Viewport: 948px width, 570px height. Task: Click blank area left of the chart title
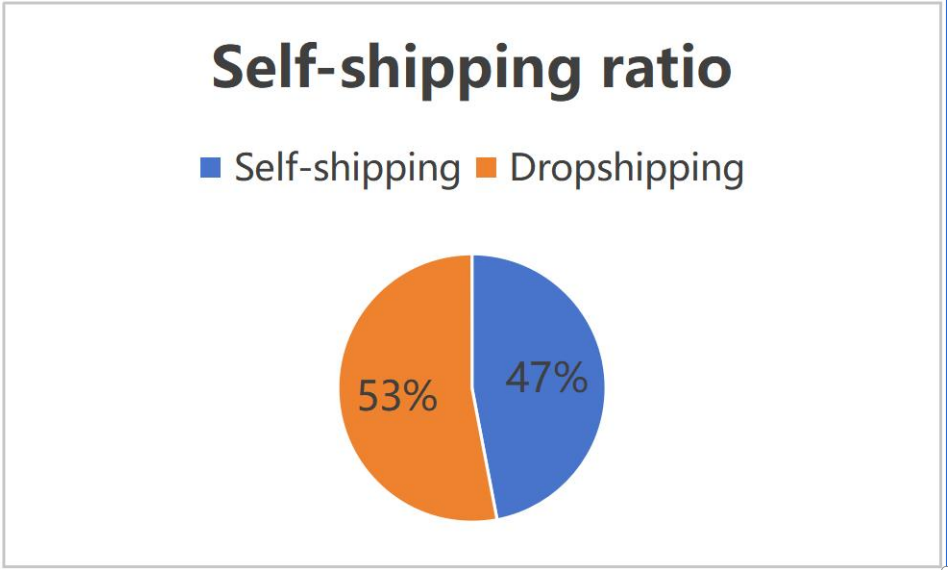(x=100, y=68)
